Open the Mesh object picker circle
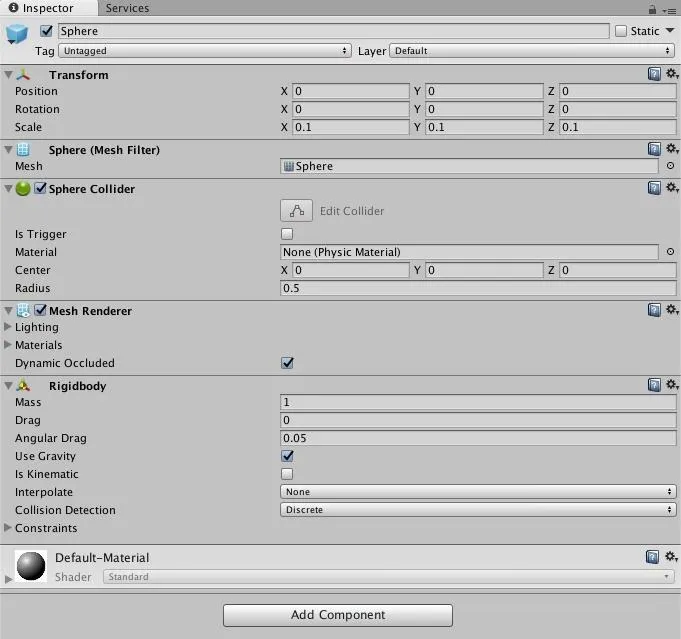 (670, 166)
